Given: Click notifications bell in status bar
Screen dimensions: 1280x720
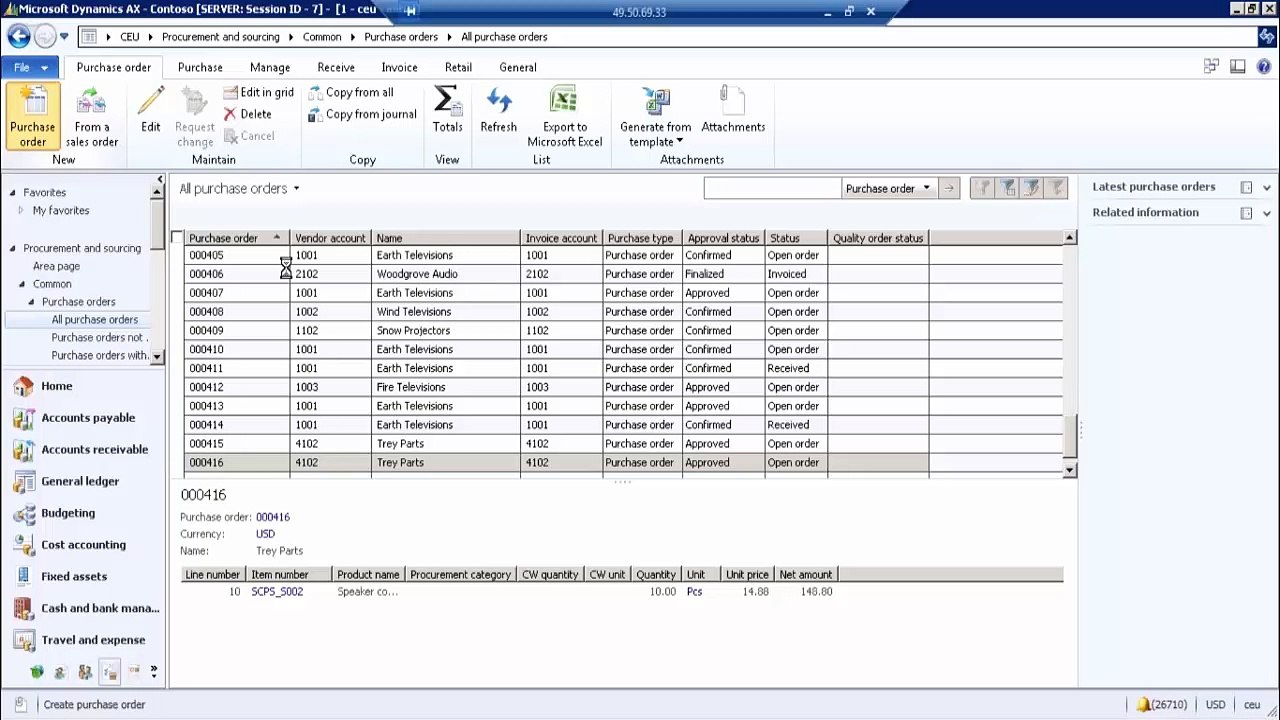Looking at the screenshot, I should click(x=1144, y=705).
